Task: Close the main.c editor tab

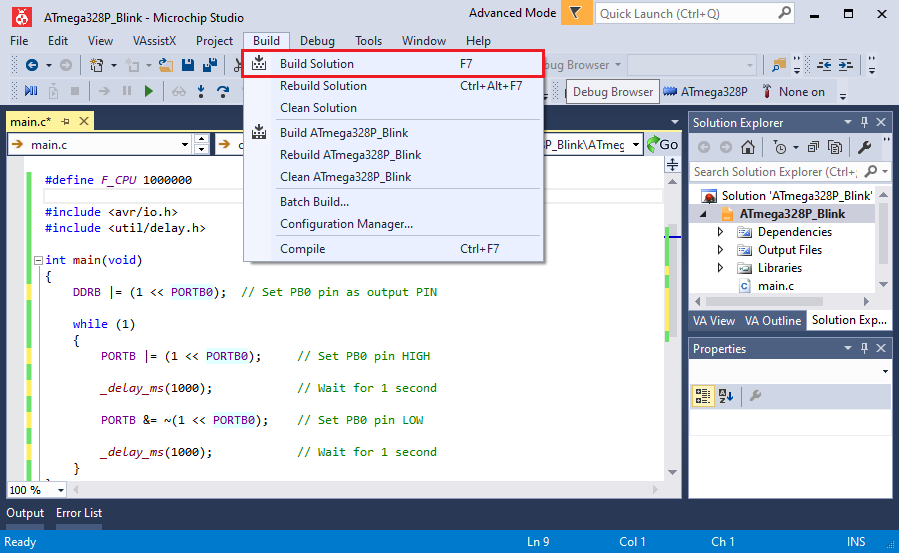Action: [x=84, y=121]
